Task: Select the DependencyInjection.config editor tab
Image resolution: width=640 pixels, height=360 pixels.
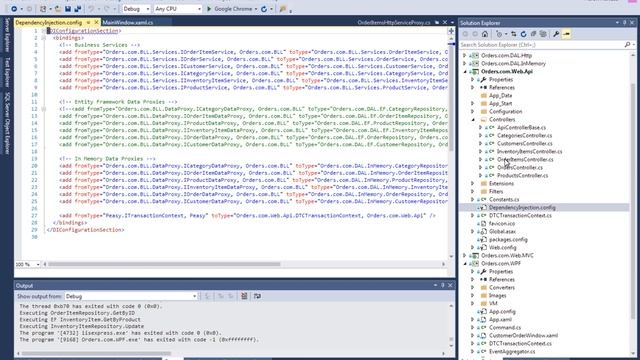Action: point(49,22)
